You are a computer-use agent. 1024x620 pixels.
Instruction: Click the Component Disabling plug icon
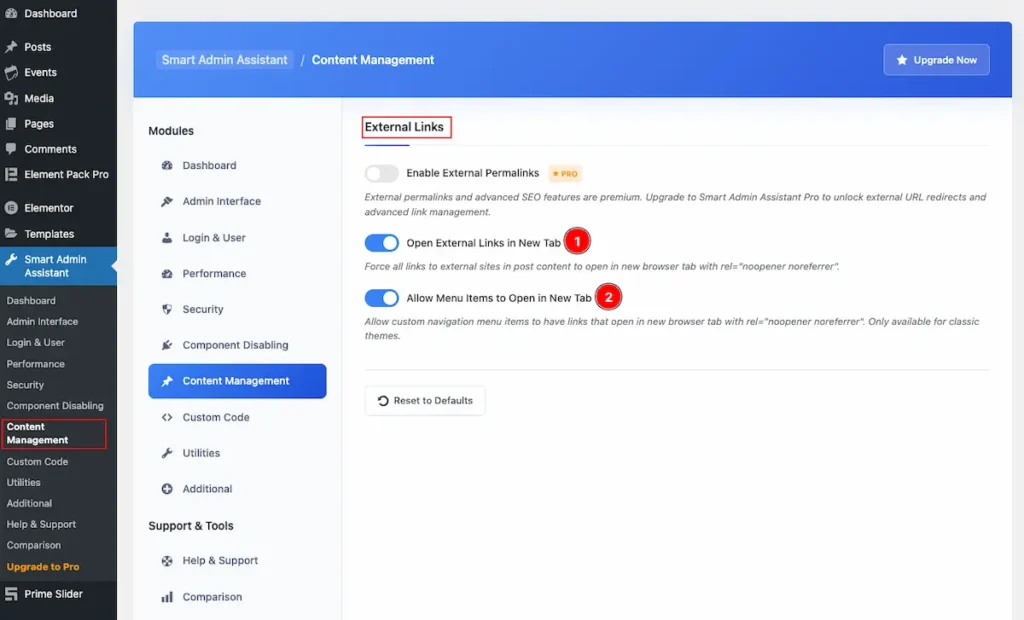click(x=167, y=345)
